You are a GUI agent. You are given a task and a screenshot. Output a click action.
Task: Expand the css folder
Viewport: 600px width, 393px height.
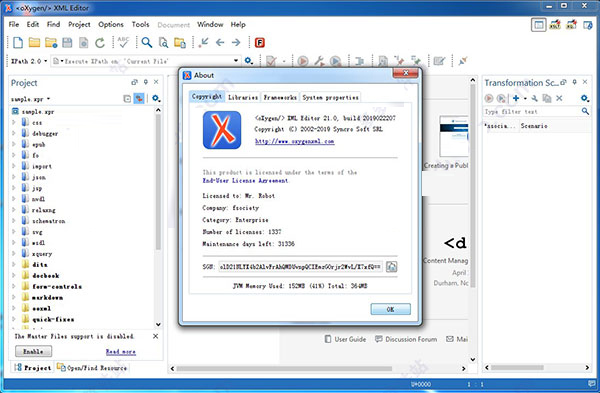coord(14,122)
